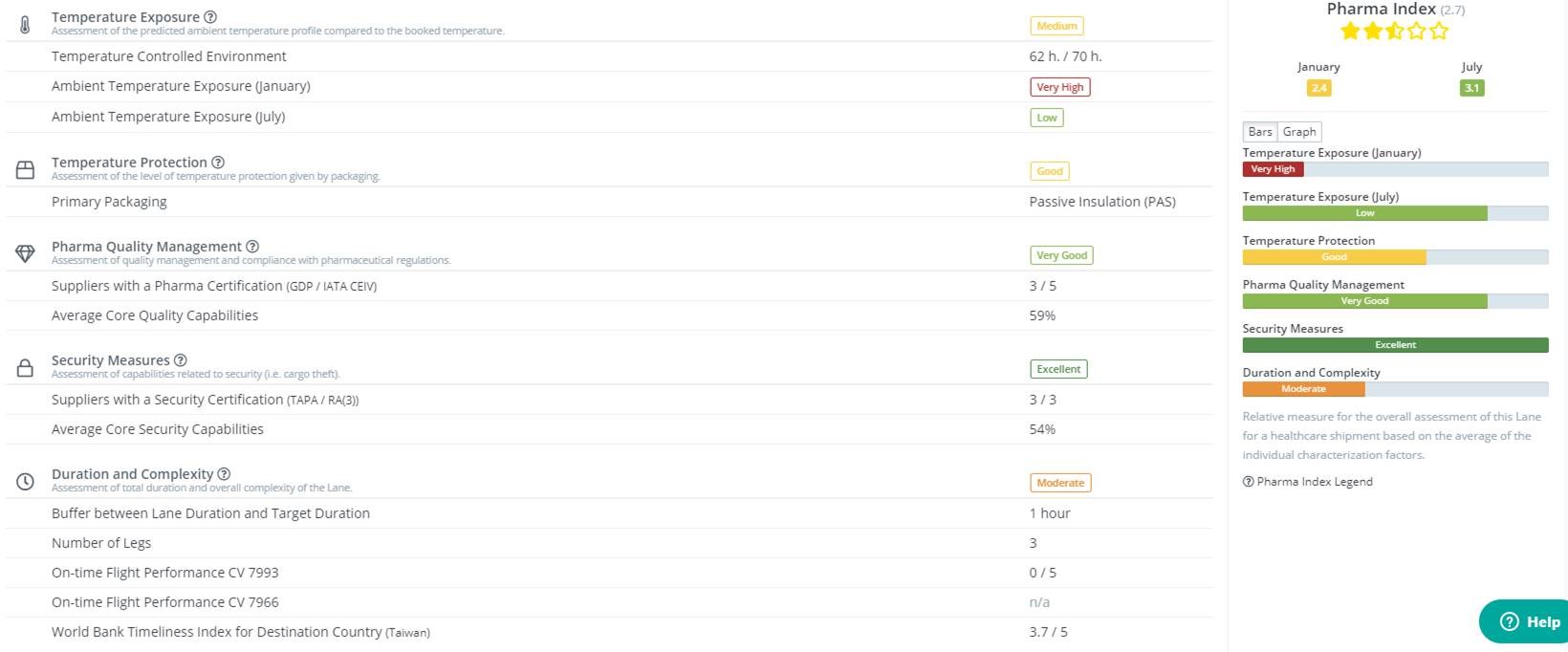Open the Pharma Index Legend link
The height and width of the screenshot is (652, 1568).
(1308, 482)
